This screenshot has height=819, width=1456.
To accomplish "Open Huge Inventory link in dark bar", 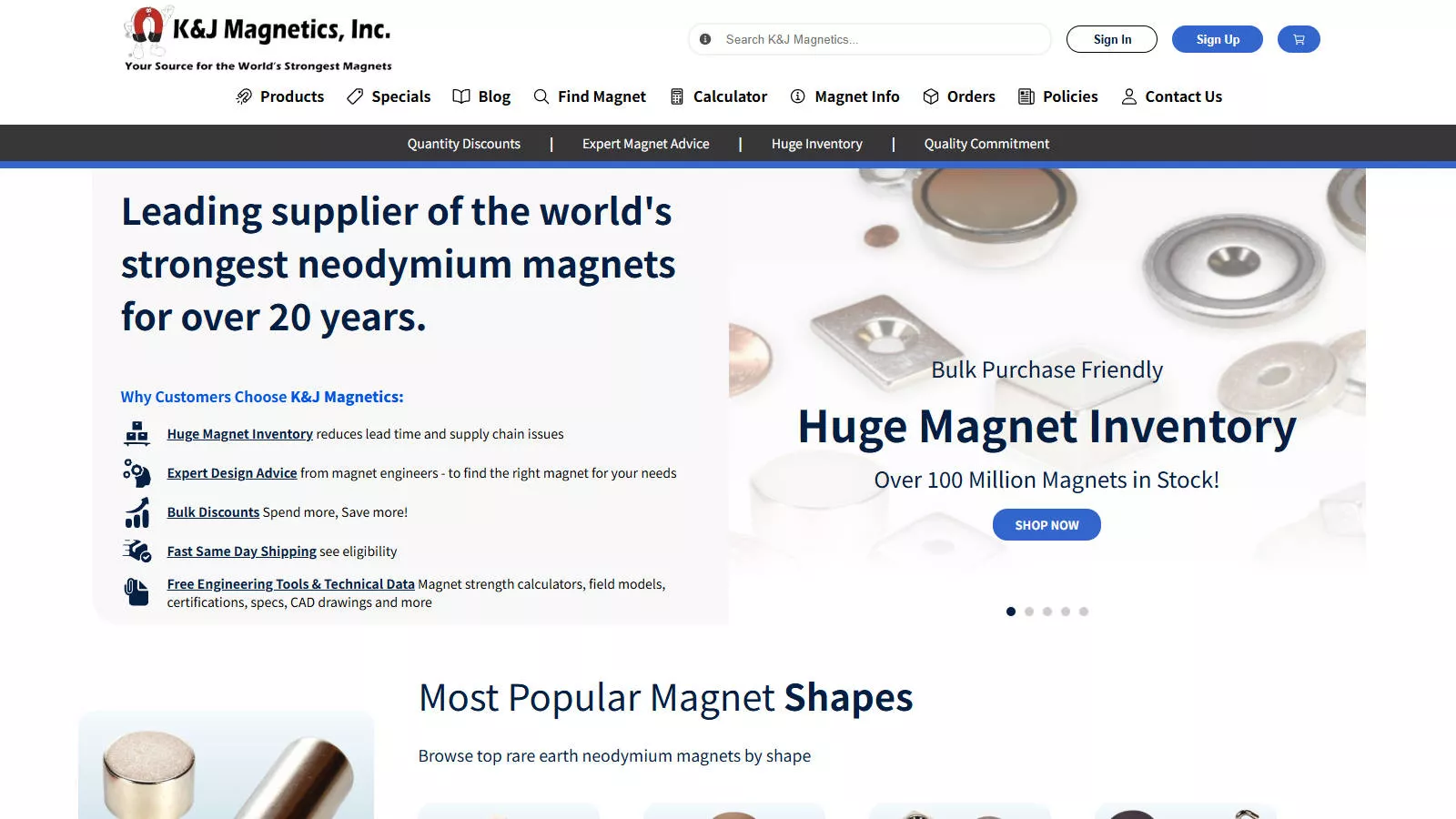I will (x=817, y=144).
